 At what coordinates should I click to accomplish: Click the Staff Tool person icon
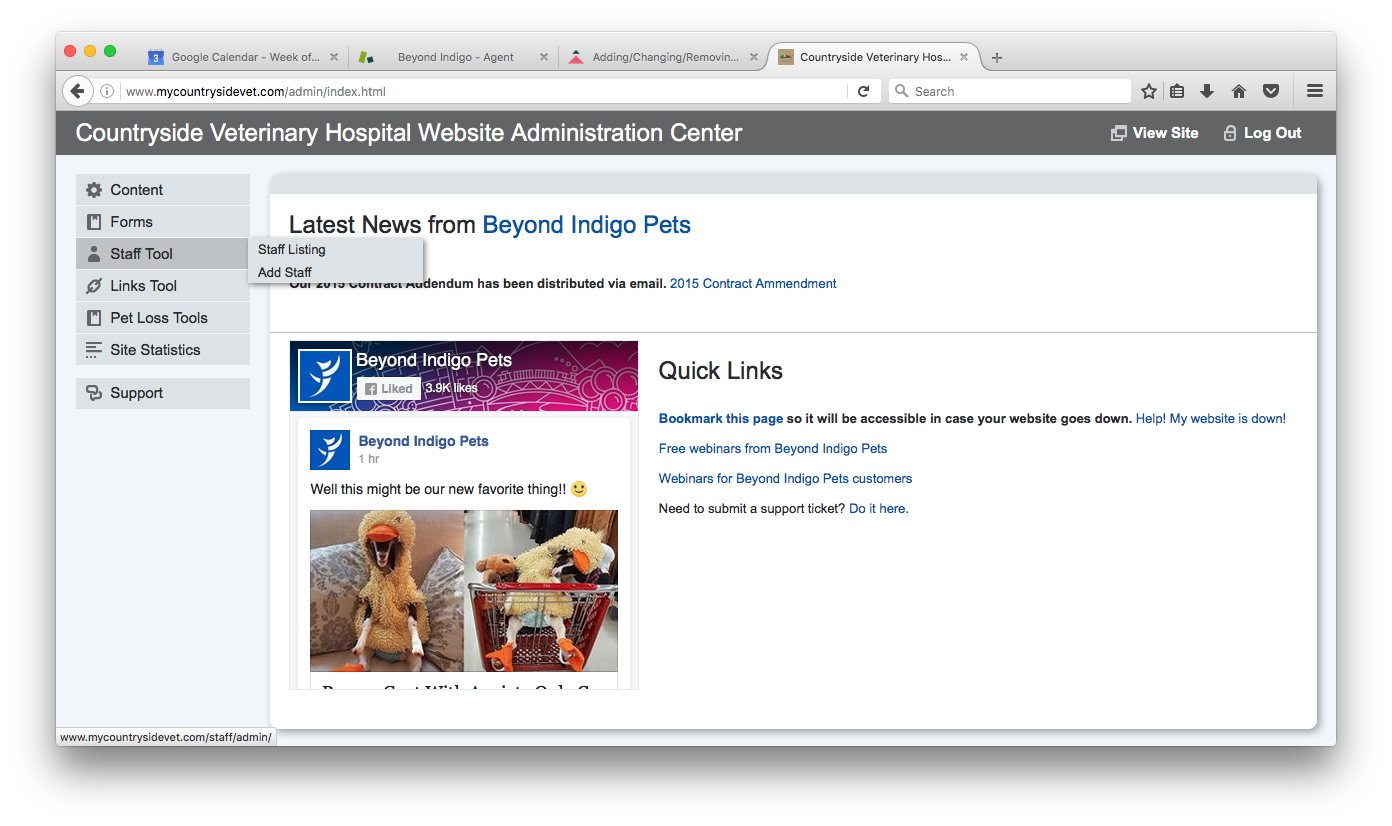94,254
